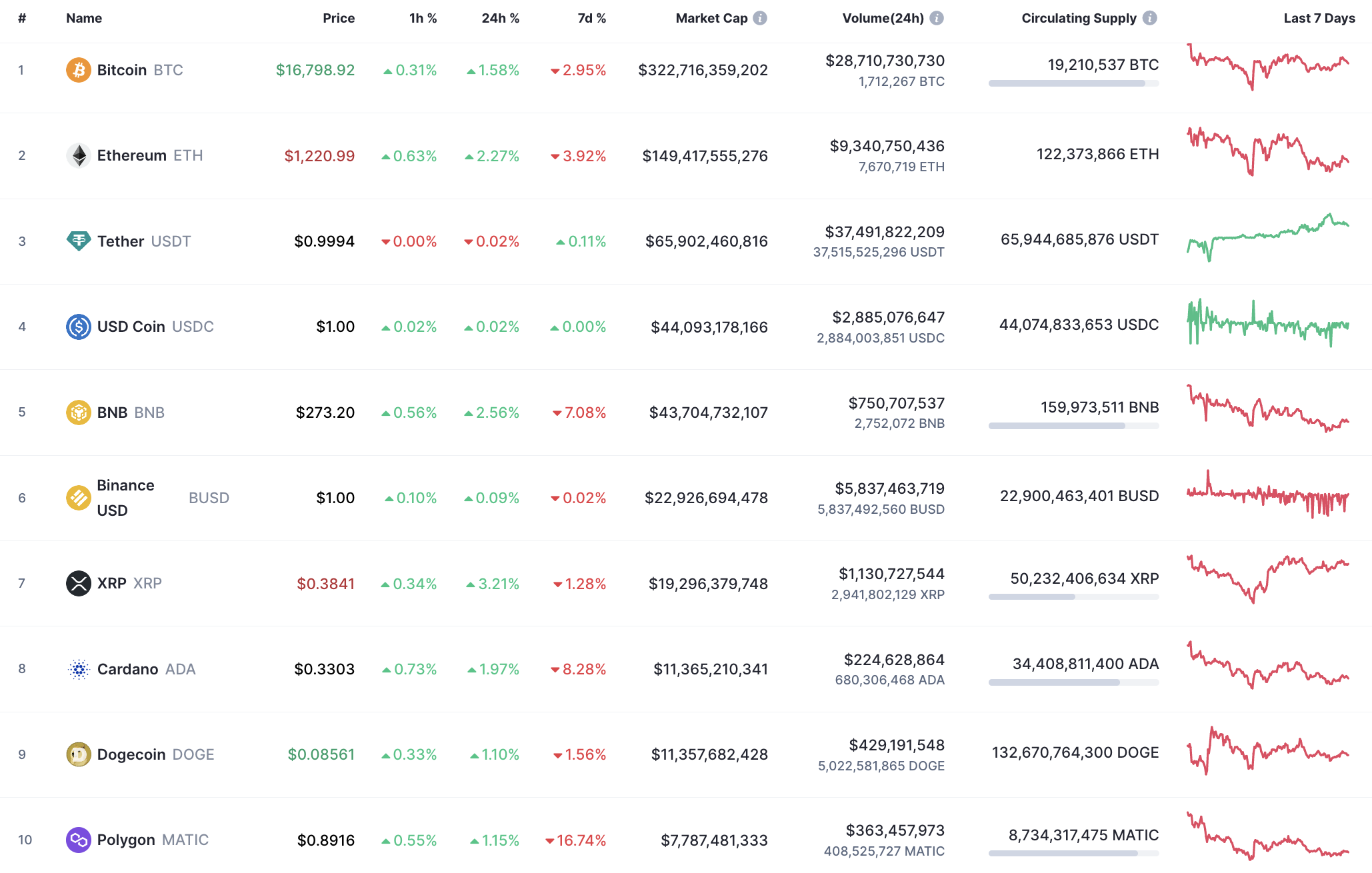The width and height of the screenshot is (1372, 873).
Task: Open the Ethereum ETH coin page link
Action: coord(131,155)
